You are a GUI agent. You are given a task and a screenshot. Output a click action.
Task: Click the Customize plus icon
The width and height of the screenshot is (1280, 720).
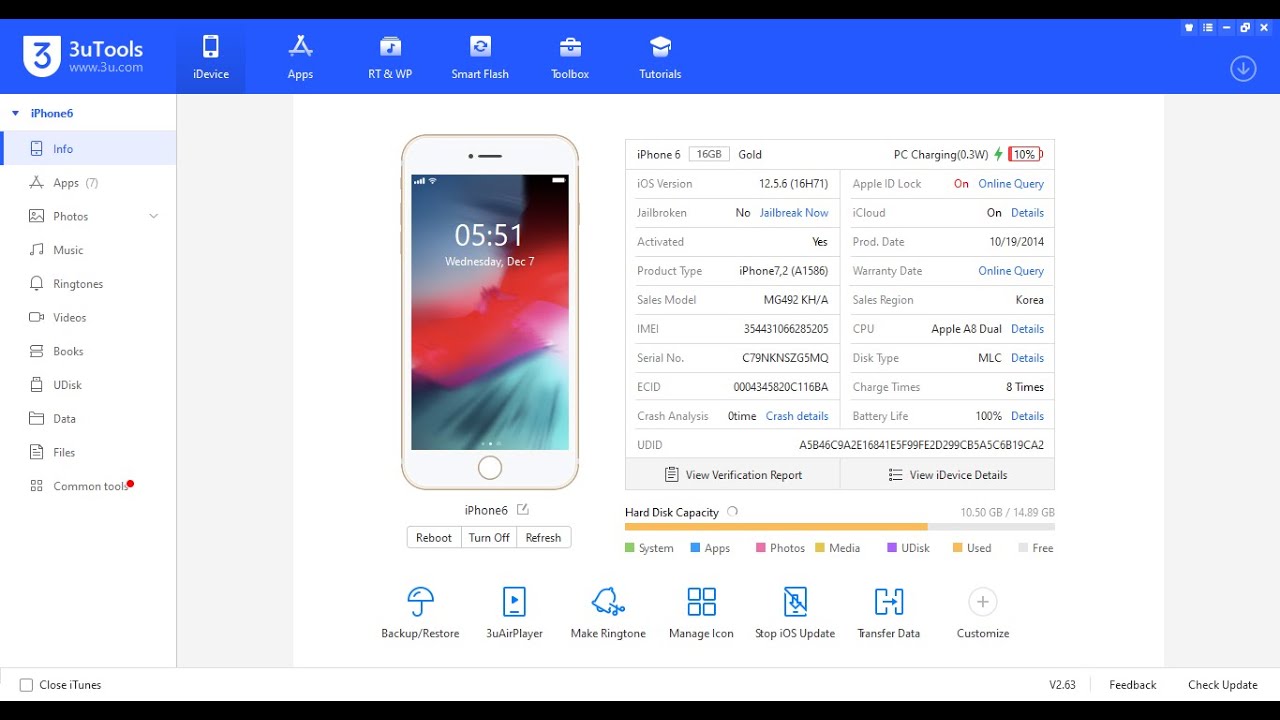click(983, 602)
